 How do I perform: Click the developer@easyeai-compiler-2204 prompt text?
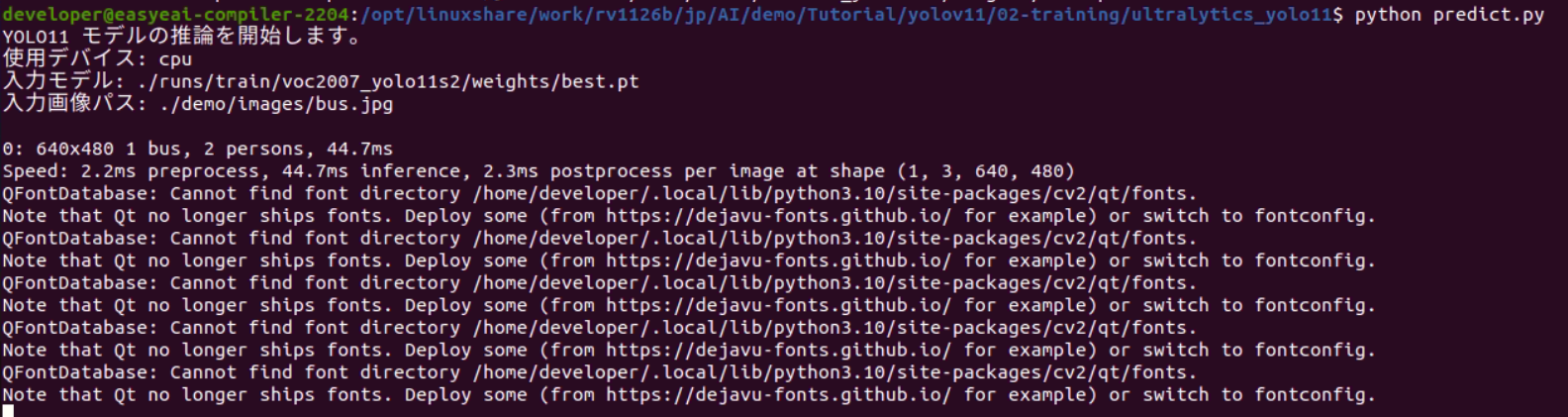coord(175,15)
